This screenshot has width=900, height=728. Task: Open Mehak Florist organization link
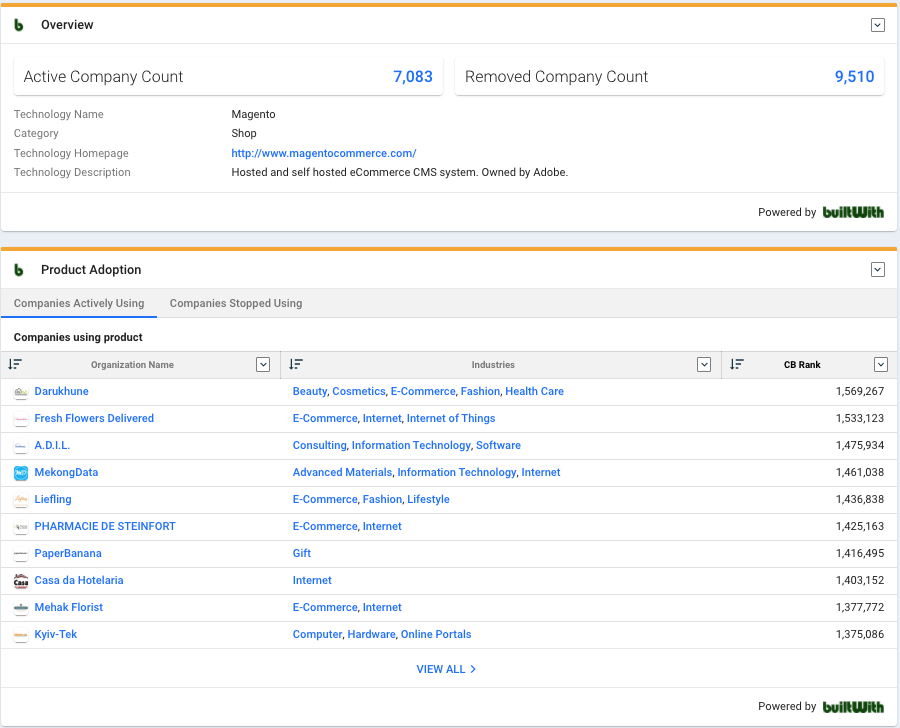pos(69,607)
